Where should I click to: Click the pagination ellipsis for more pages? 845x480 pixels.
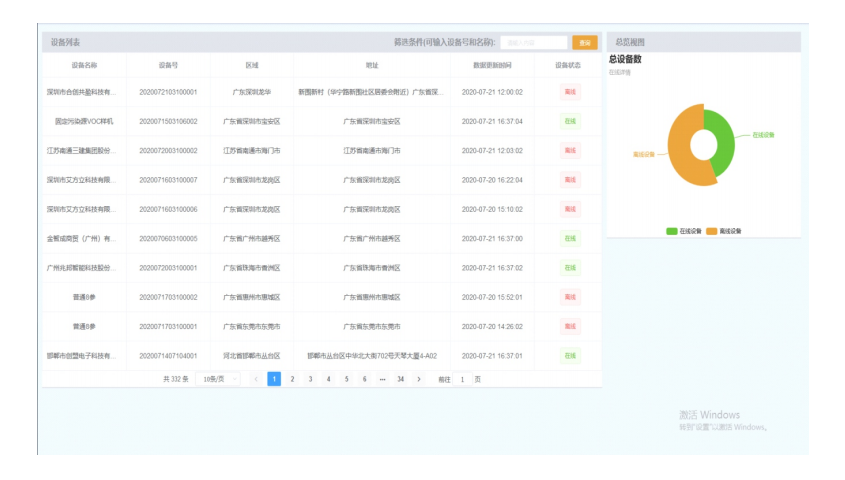(x=382, y=379)
